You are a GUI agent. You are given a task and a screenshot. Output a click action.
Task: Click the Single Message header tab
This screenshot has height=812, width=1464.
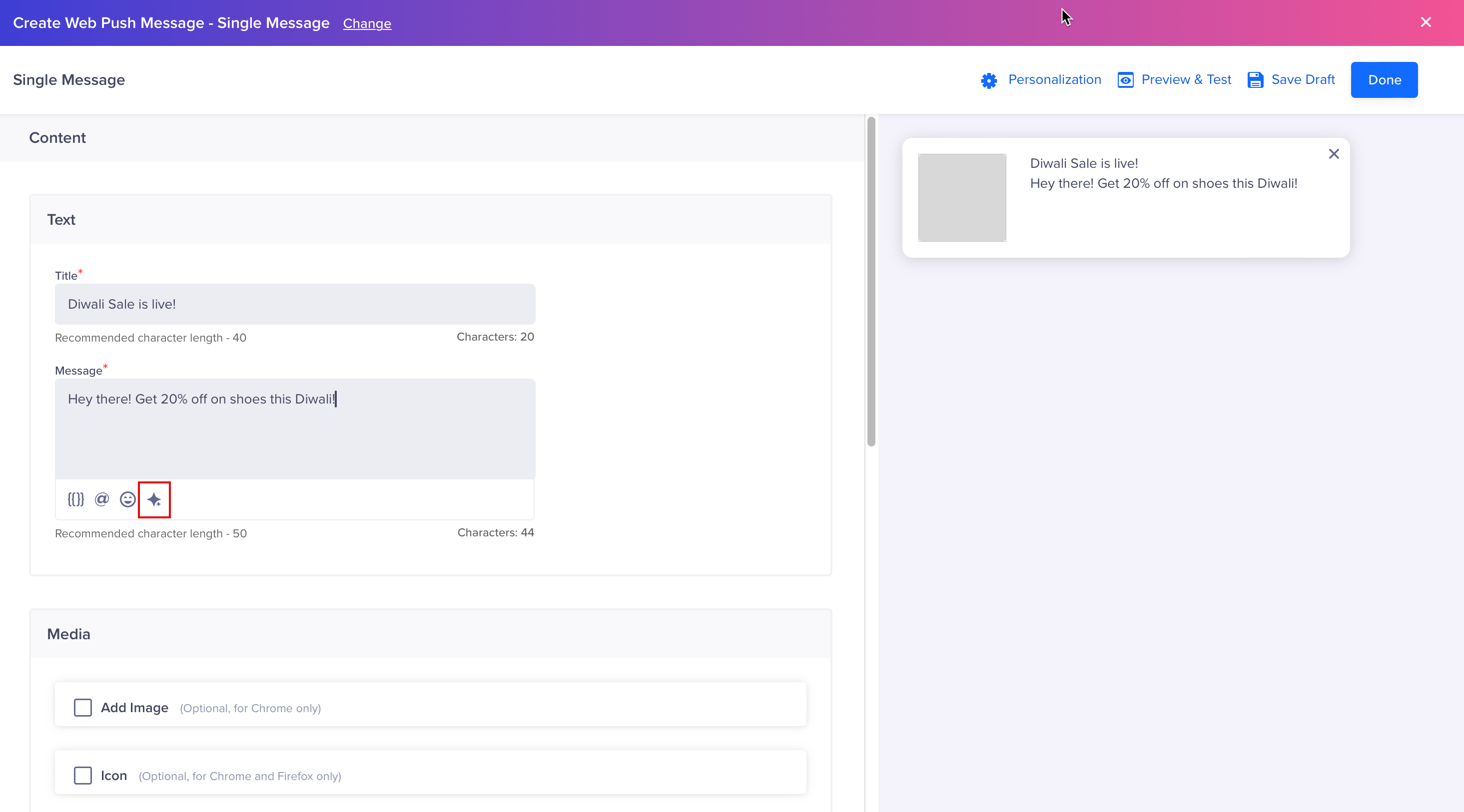[x=68, y=79]
